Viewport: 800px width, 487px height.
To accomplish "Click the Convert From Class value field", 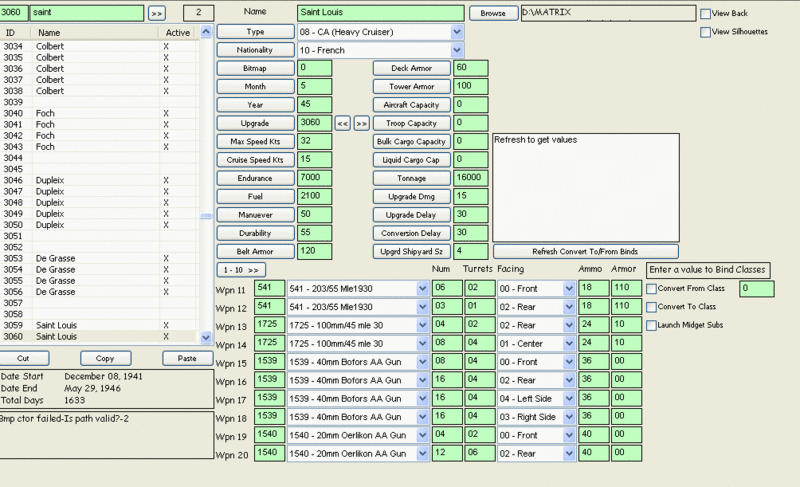I will pos(757,289).
